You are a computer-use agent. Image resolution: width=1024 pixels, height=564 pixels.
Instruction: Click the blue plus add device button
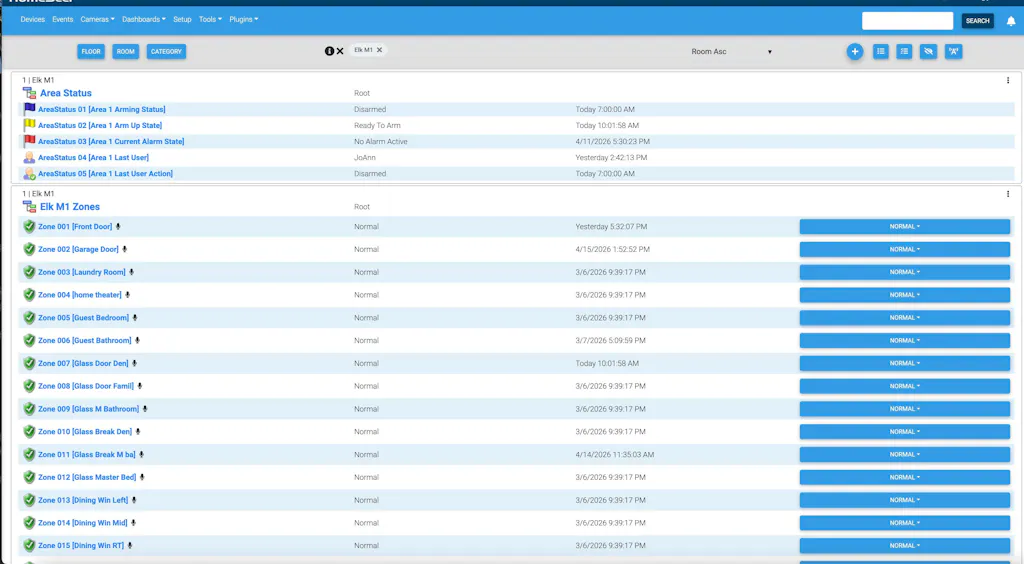tap(854, 51)
